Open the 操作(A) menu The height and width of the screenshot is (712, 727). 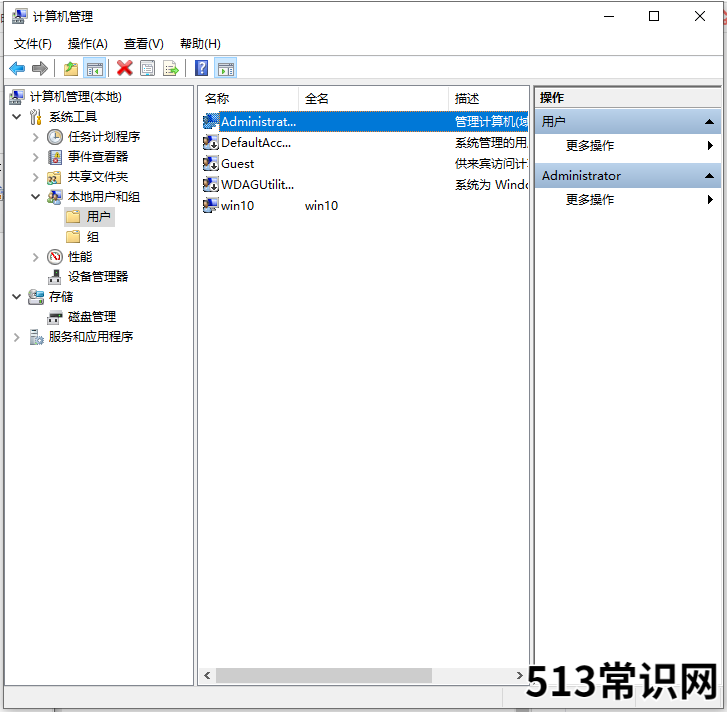pos(88,44)
